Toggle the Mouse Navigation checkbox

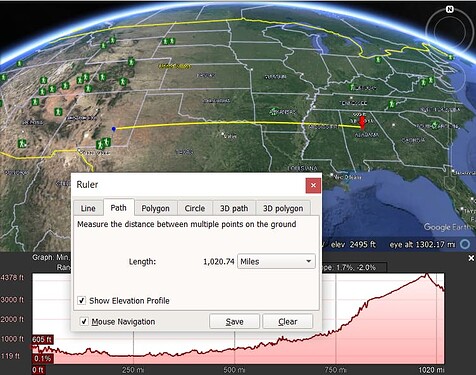point(84,322)
